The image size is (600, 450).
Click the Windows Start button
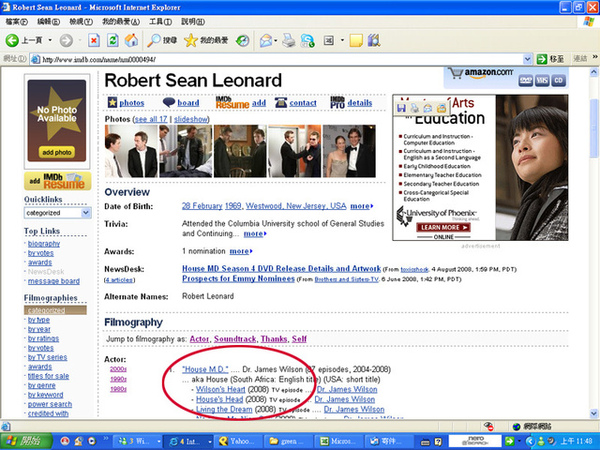(x=26, y=441)
